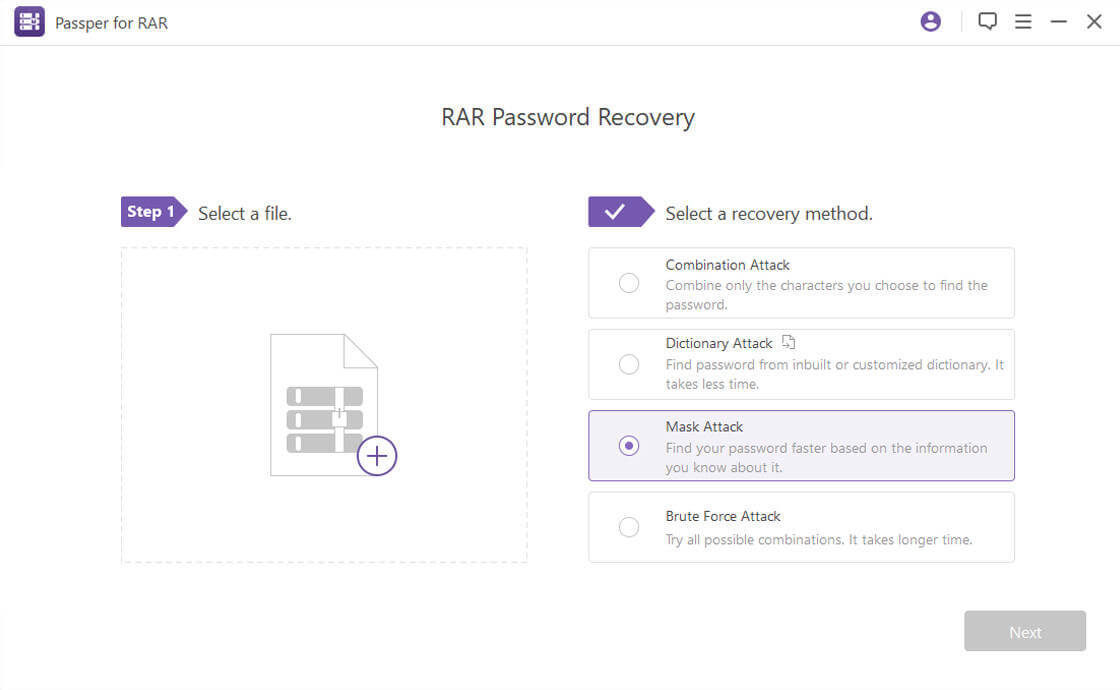Click the purple checkmark step badge
1120x690 pixels.
point(616,212)
